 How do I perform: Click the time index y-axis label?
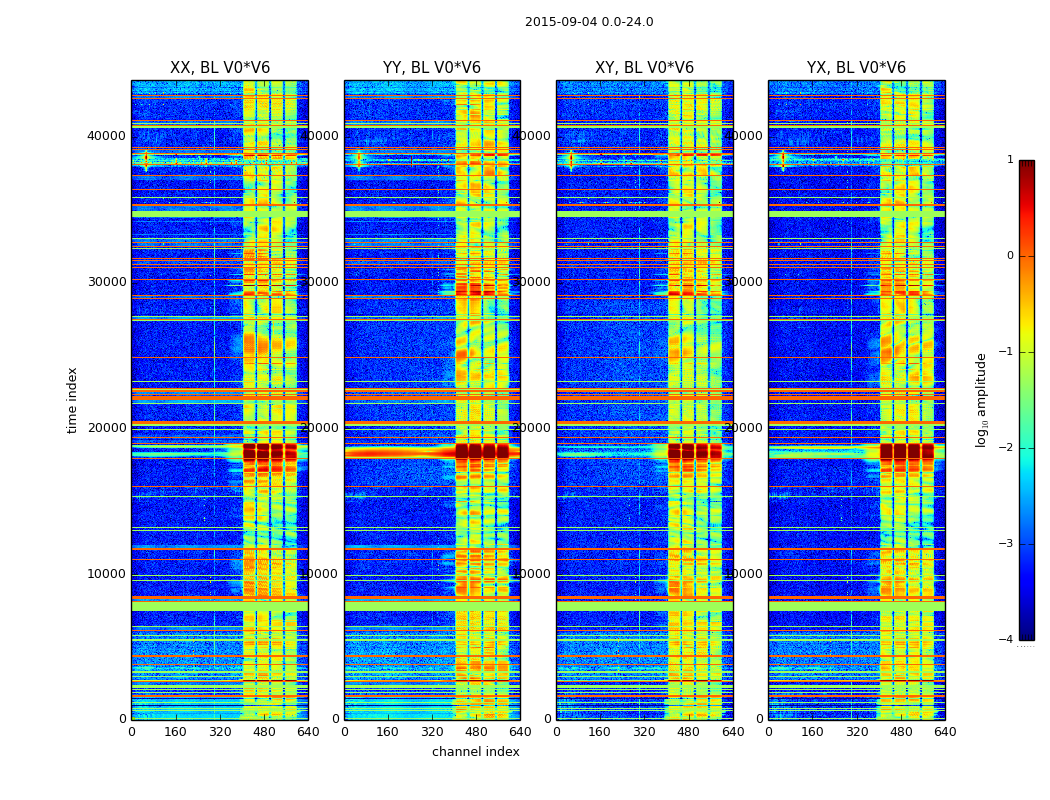click(72, 400)
